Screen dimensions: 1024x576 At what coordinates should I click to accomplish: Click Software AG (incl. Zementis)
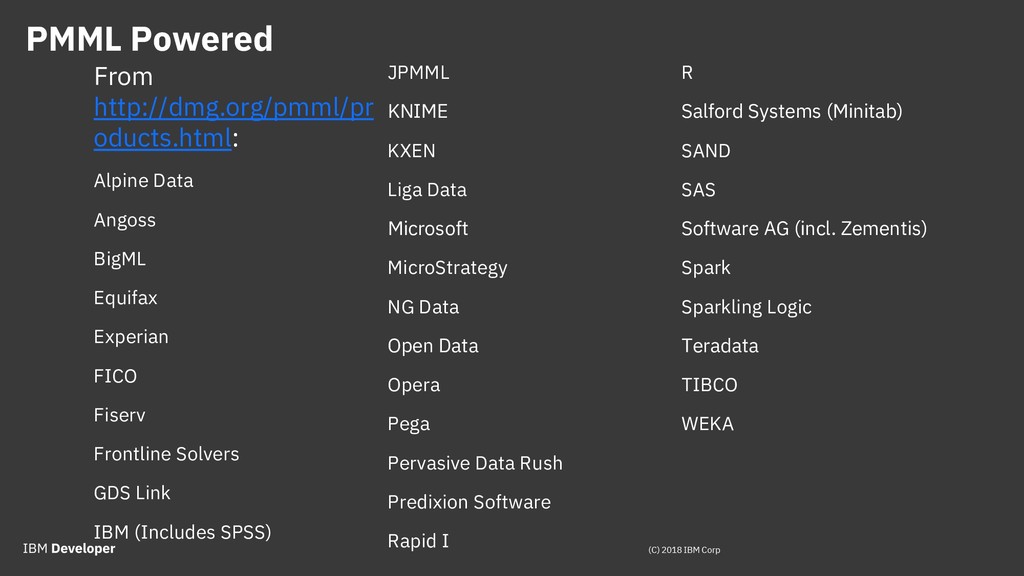point(804,229)
